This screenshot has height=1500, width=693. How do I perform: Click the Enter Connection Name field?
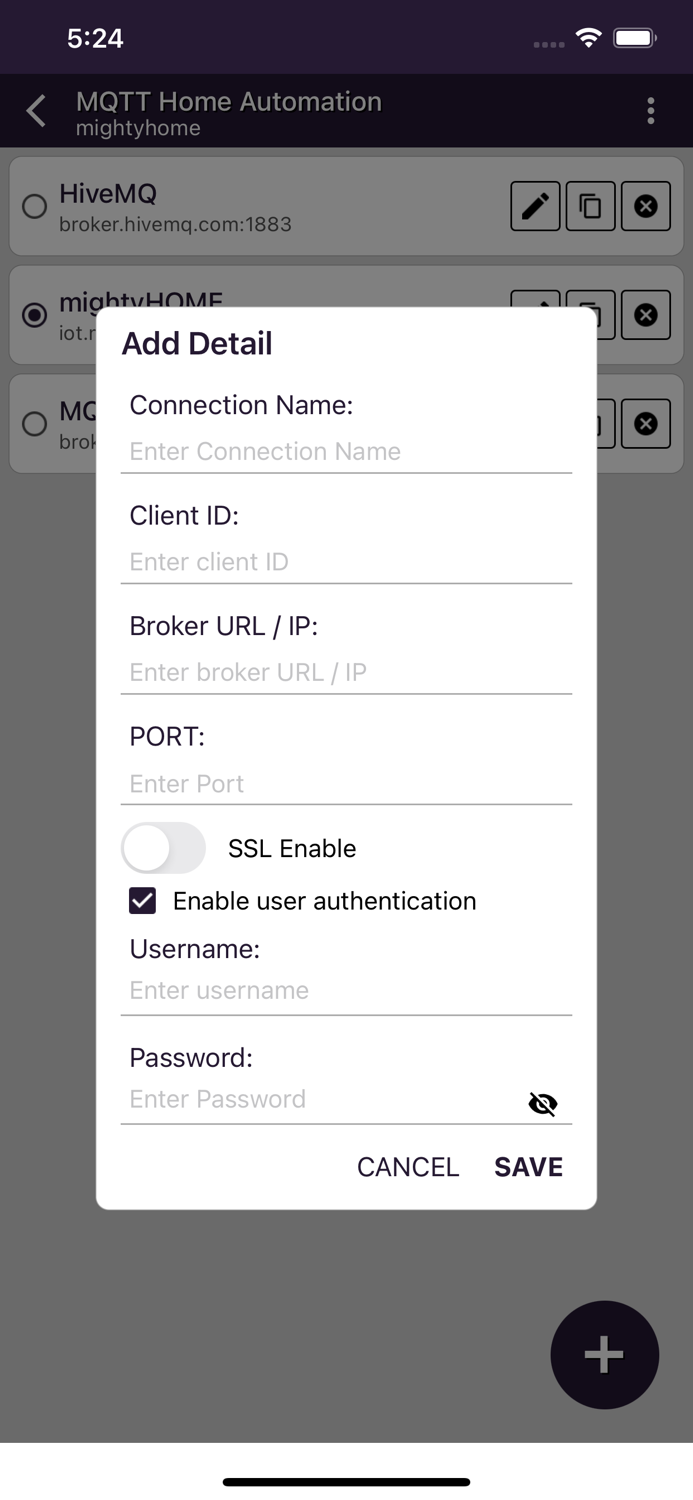coord(346,451)
